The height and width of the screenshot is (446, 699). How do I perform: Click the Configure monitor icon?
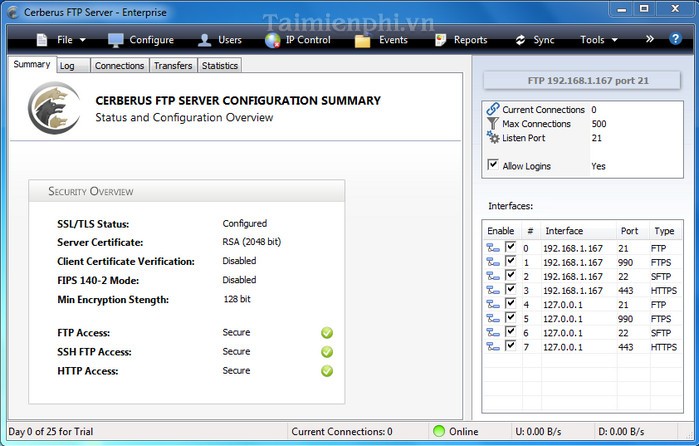coord(115,40)
